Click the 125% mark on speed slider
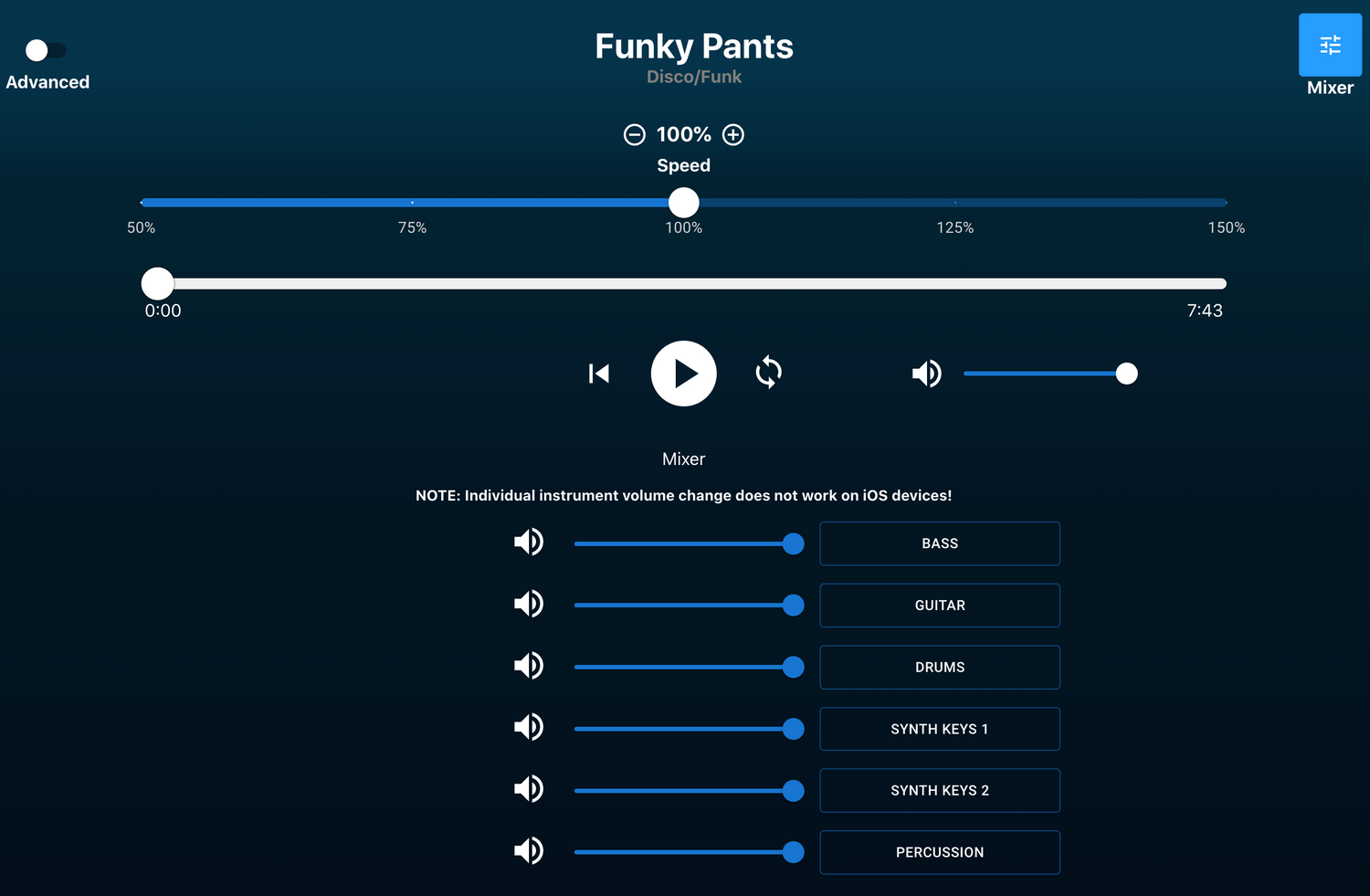The width and height of the screenshot is (1370, 896). click(955, 203)
